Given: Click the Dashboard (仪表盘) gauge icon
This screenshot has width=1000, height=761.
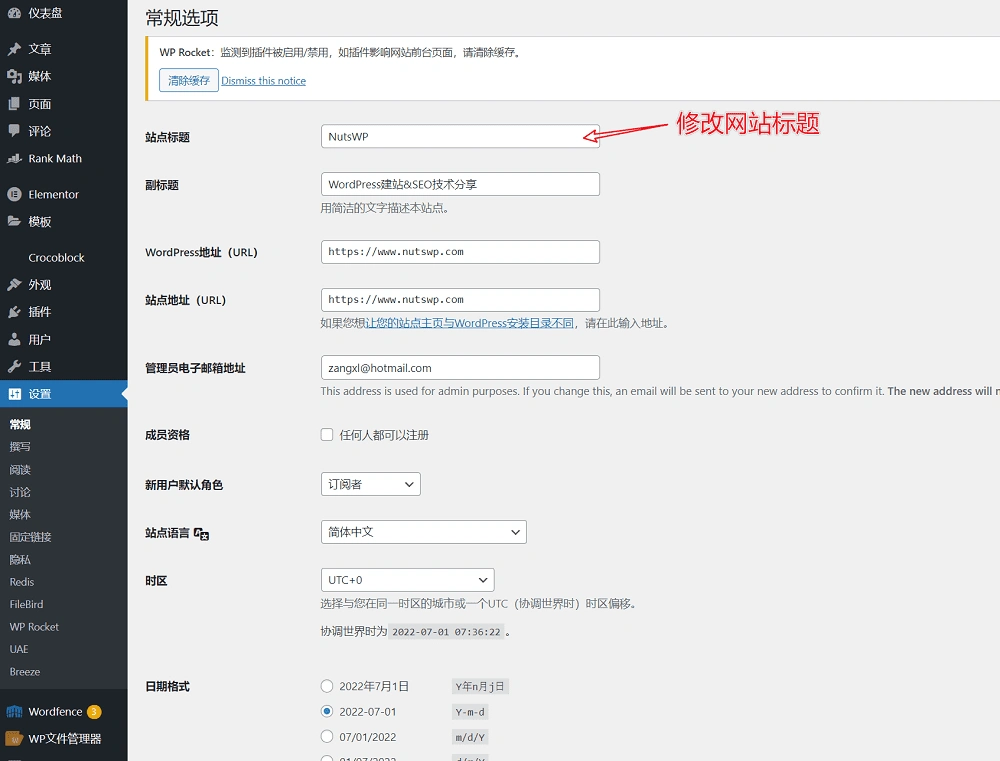Looking at the screenshot, I should 14,13.
